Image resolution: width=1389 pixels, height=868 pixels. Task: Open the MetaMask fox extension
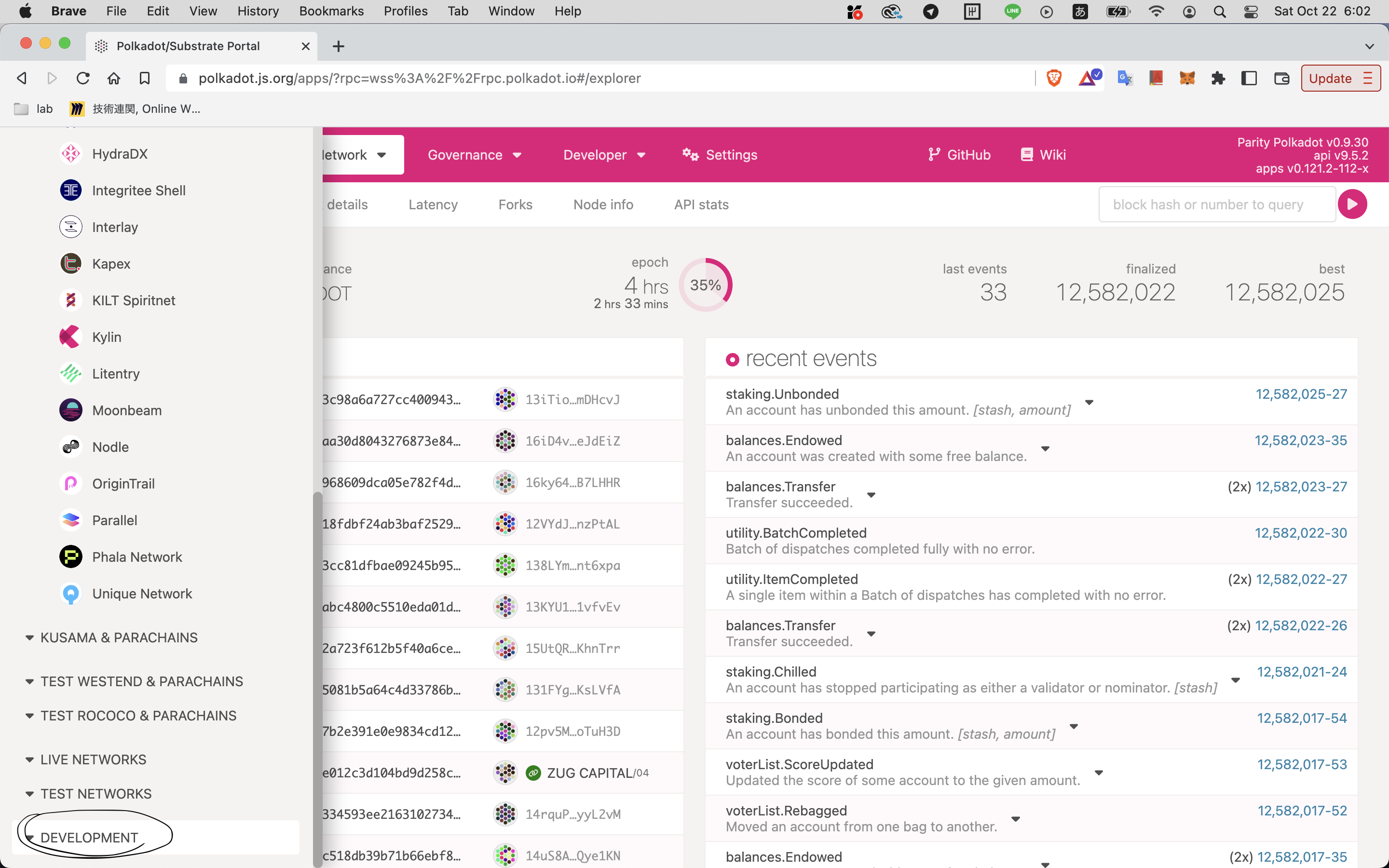pos(1187,78)
